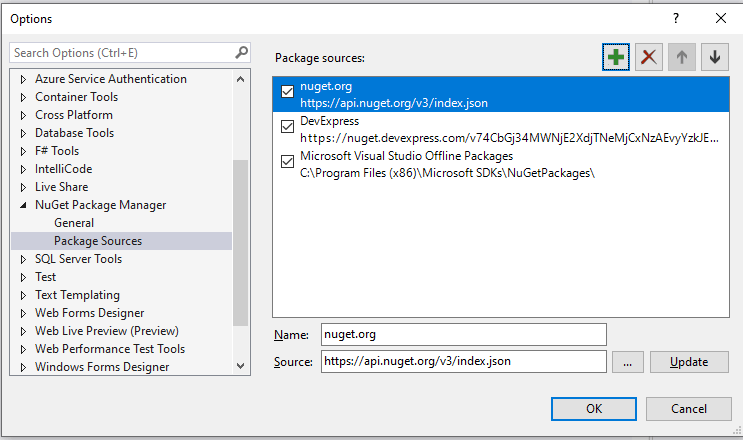Expand the SQL Server Tools node
Image resolution: width=743 pixels, height=440 pixels.
tap(24, 259)
